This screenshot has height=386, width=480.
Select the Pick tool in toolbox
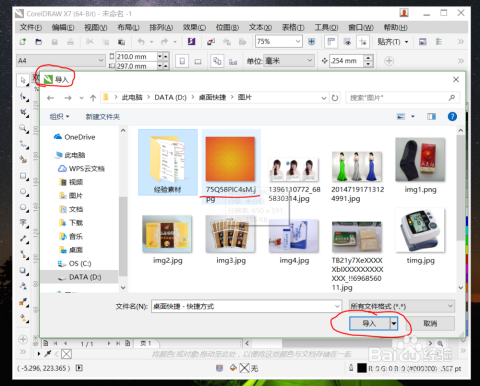pyautogui.click(x=23, y=80)
